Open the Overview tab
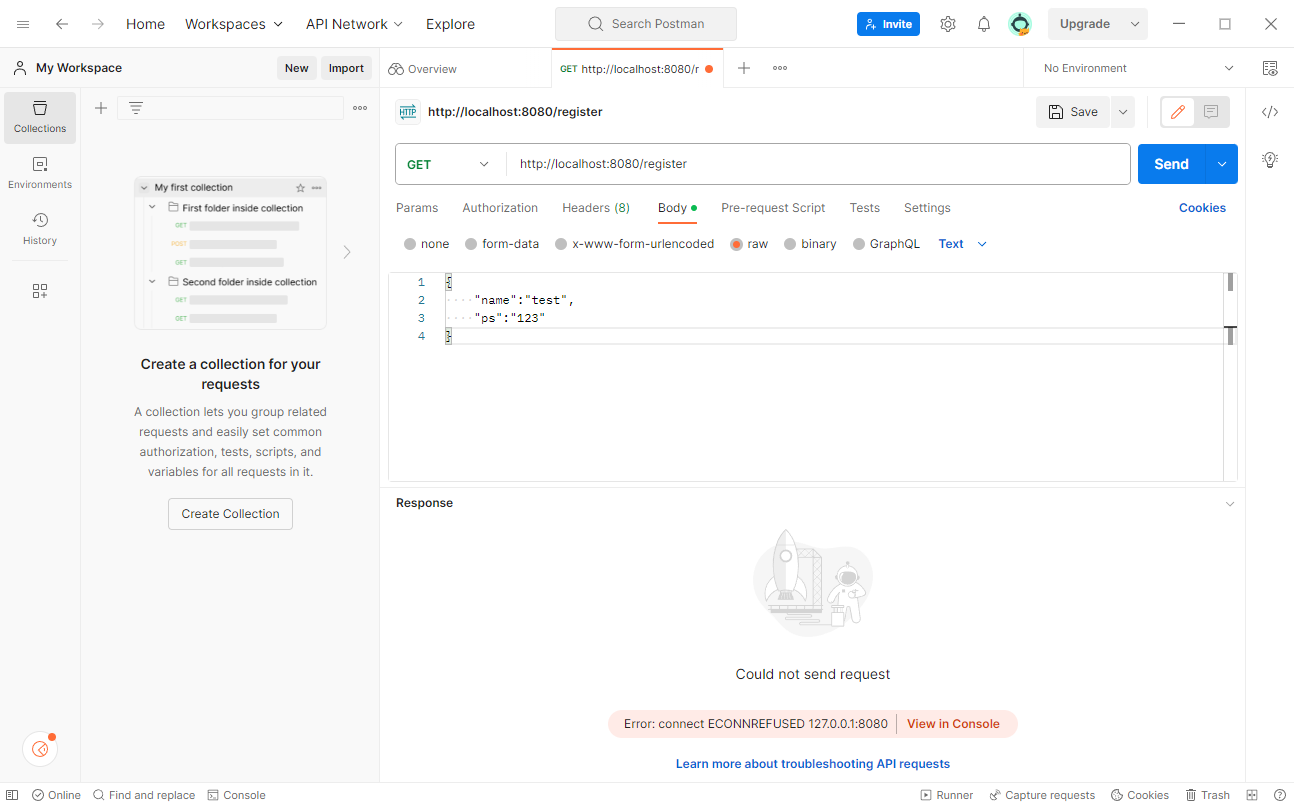The height and width of the screenshot is (807, 1294). [x=423, y=69]
